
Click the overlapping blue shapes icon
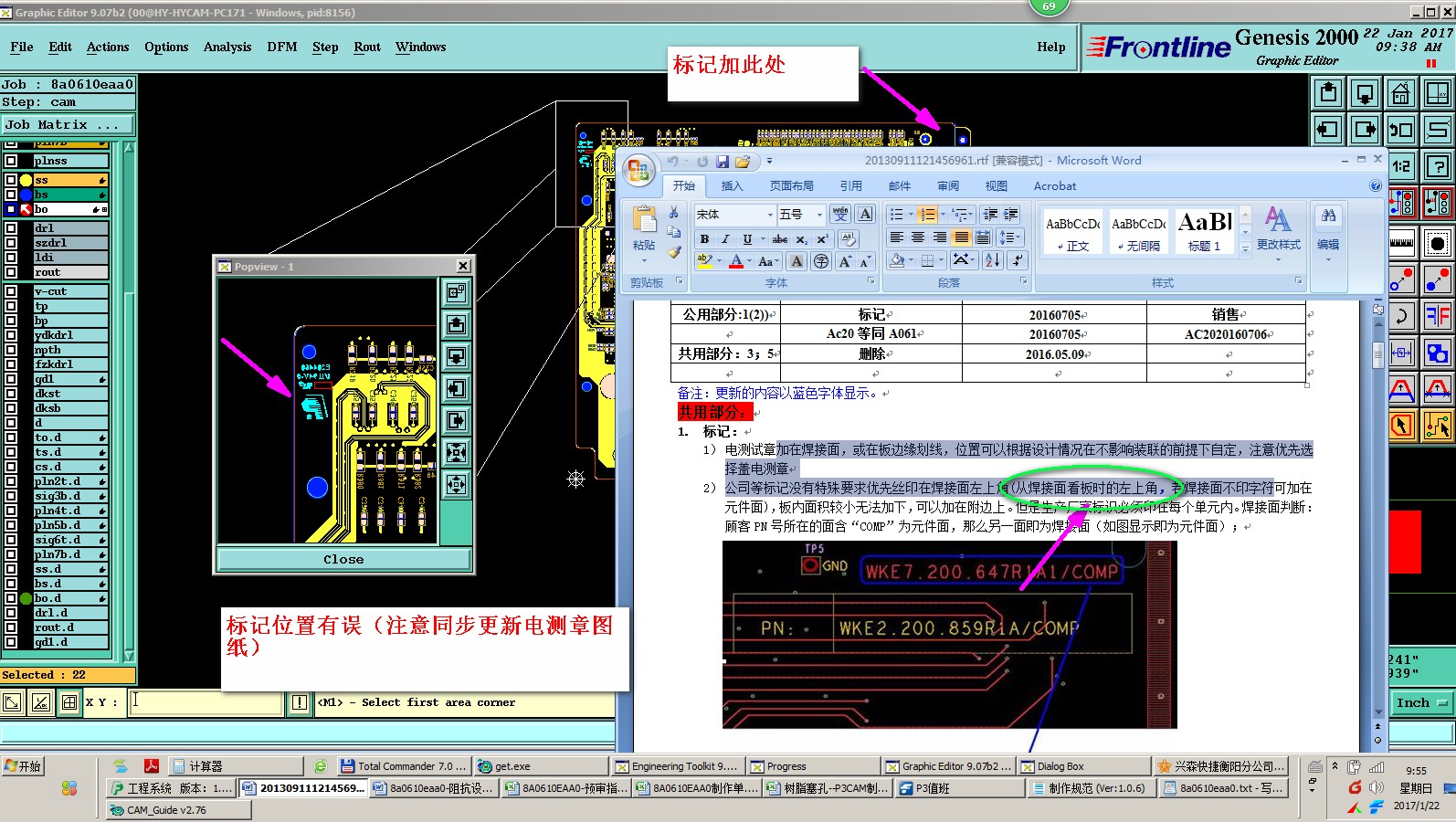click(x=1438, y=353)
